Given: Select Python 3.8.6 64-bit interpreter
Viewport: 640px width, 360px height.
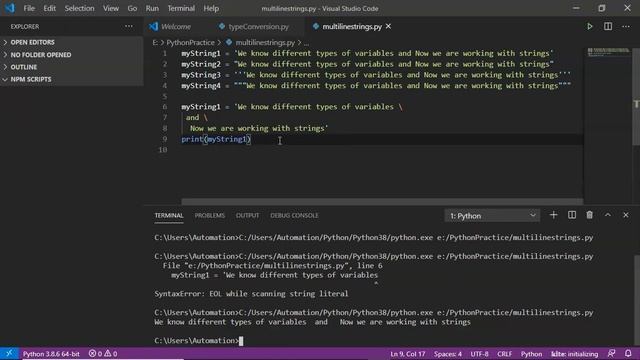Looking at the screenshot, I should 51,354.
